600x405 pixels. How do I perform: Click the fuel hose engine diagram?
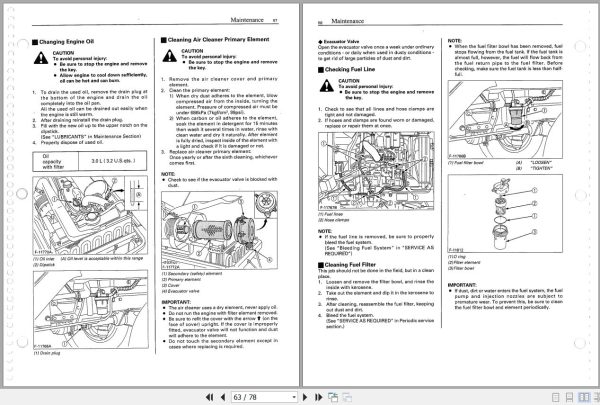376,171
